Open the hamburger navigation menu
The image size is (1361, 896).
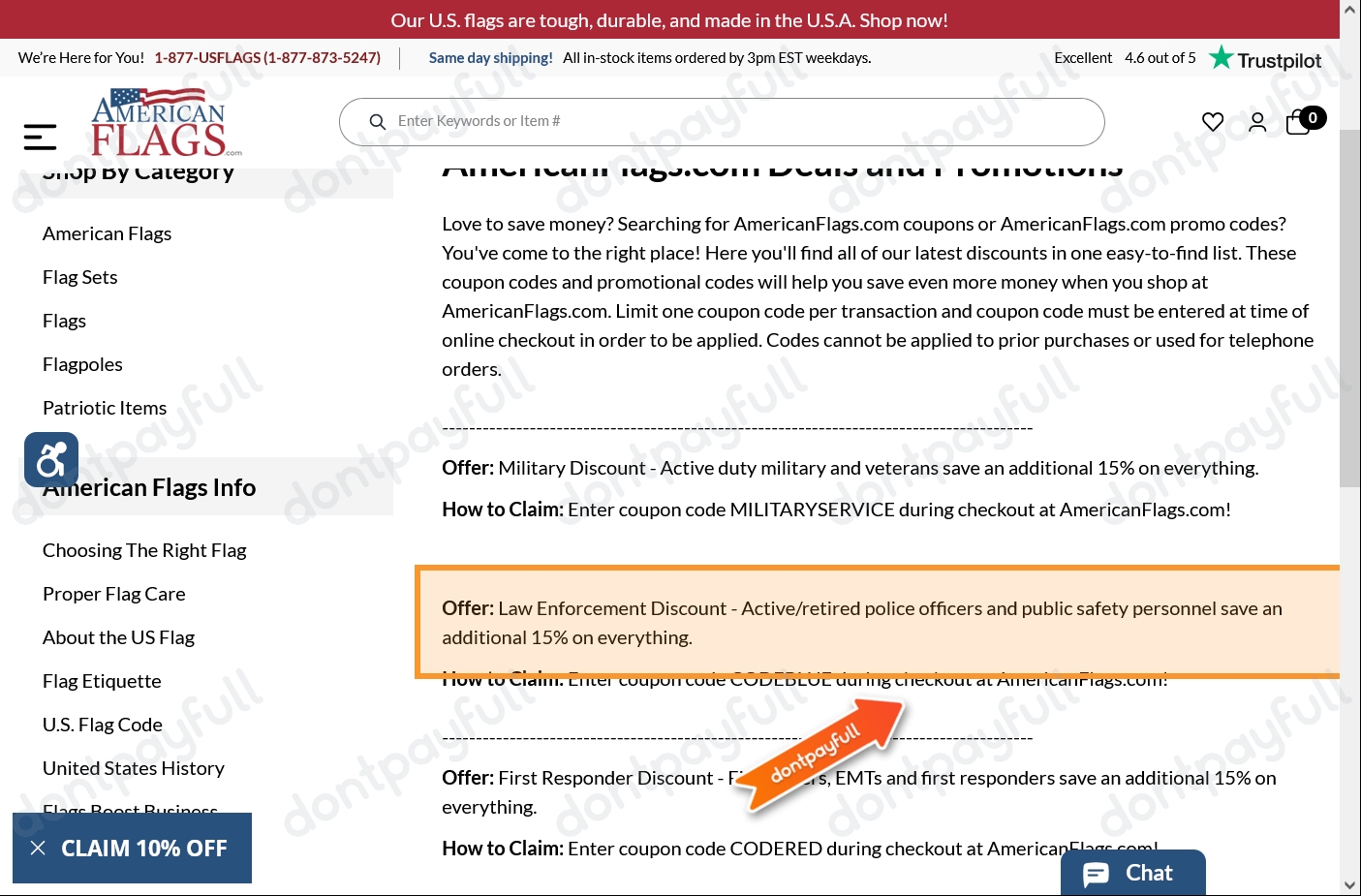(x=40, y=137)
